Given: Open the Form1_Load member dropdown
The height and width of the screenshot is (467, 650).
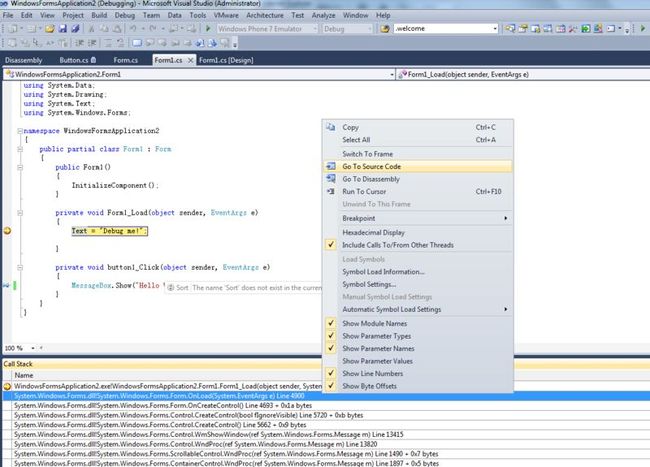Looking at the screenshot, I should (x=523, y=75).
